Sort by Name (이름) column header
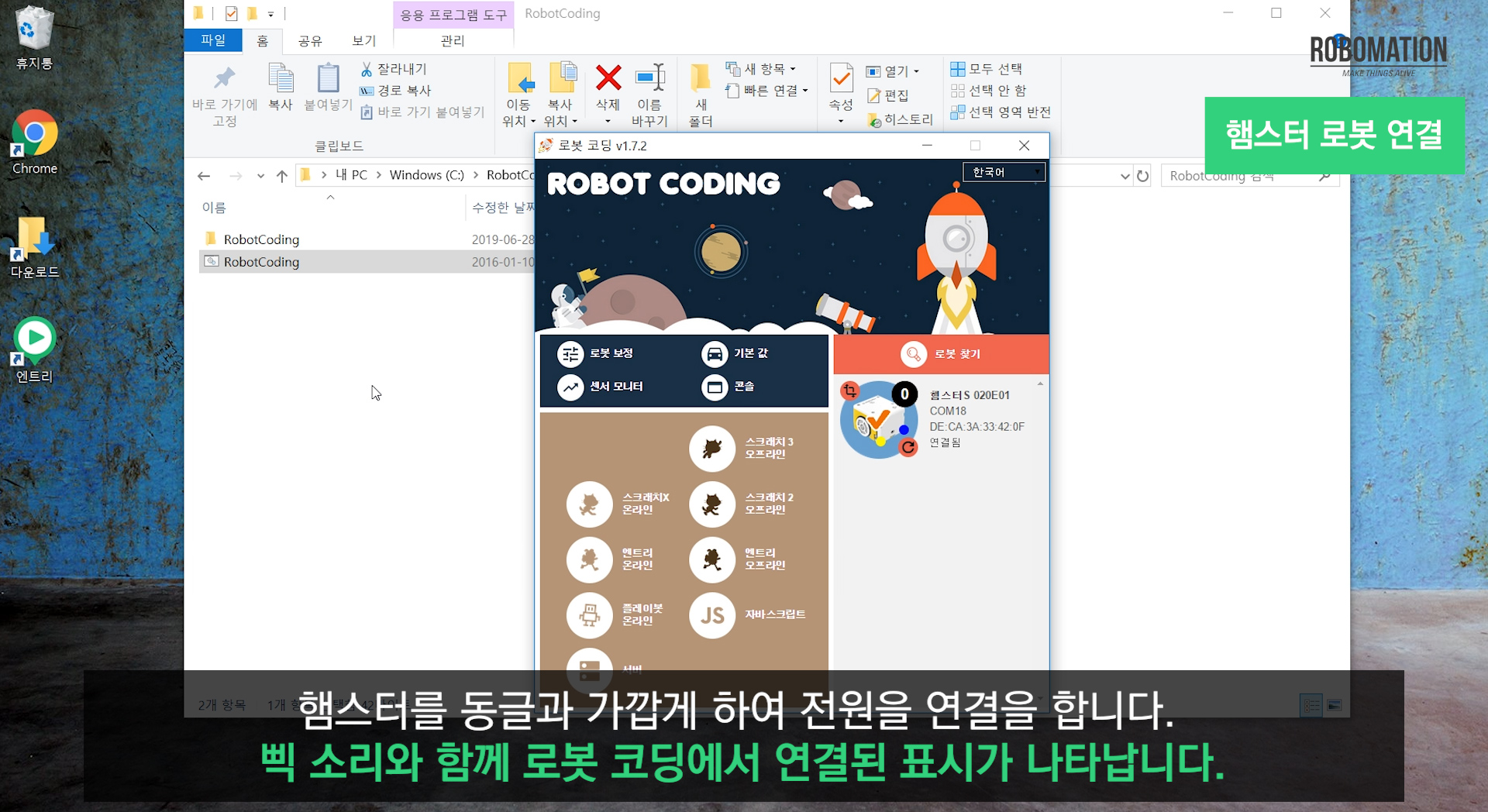Screen dimensions: 1488x812 click(x=214, y=208)
